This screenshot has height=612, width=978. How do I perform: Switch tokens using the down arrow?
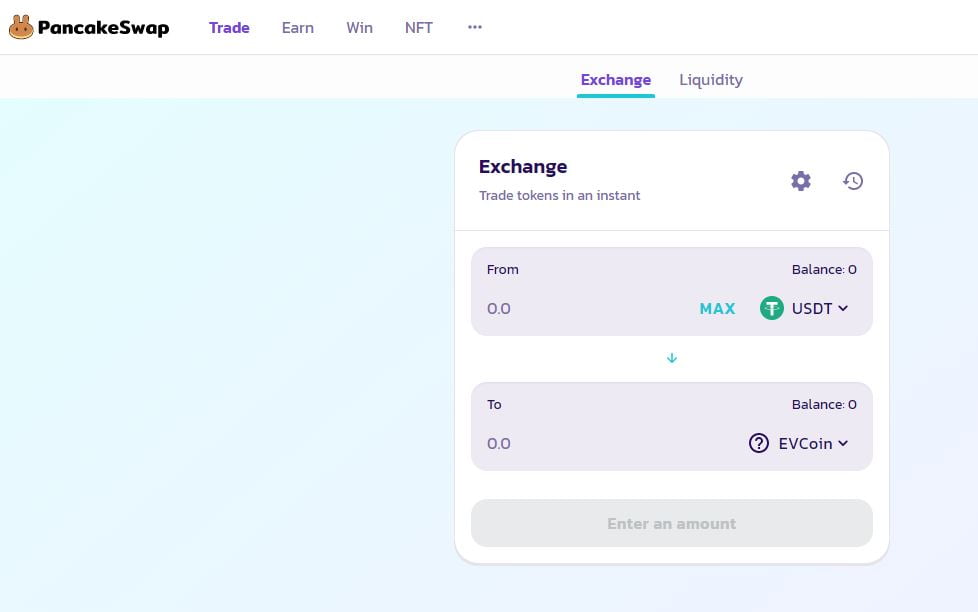coord(672,358)
